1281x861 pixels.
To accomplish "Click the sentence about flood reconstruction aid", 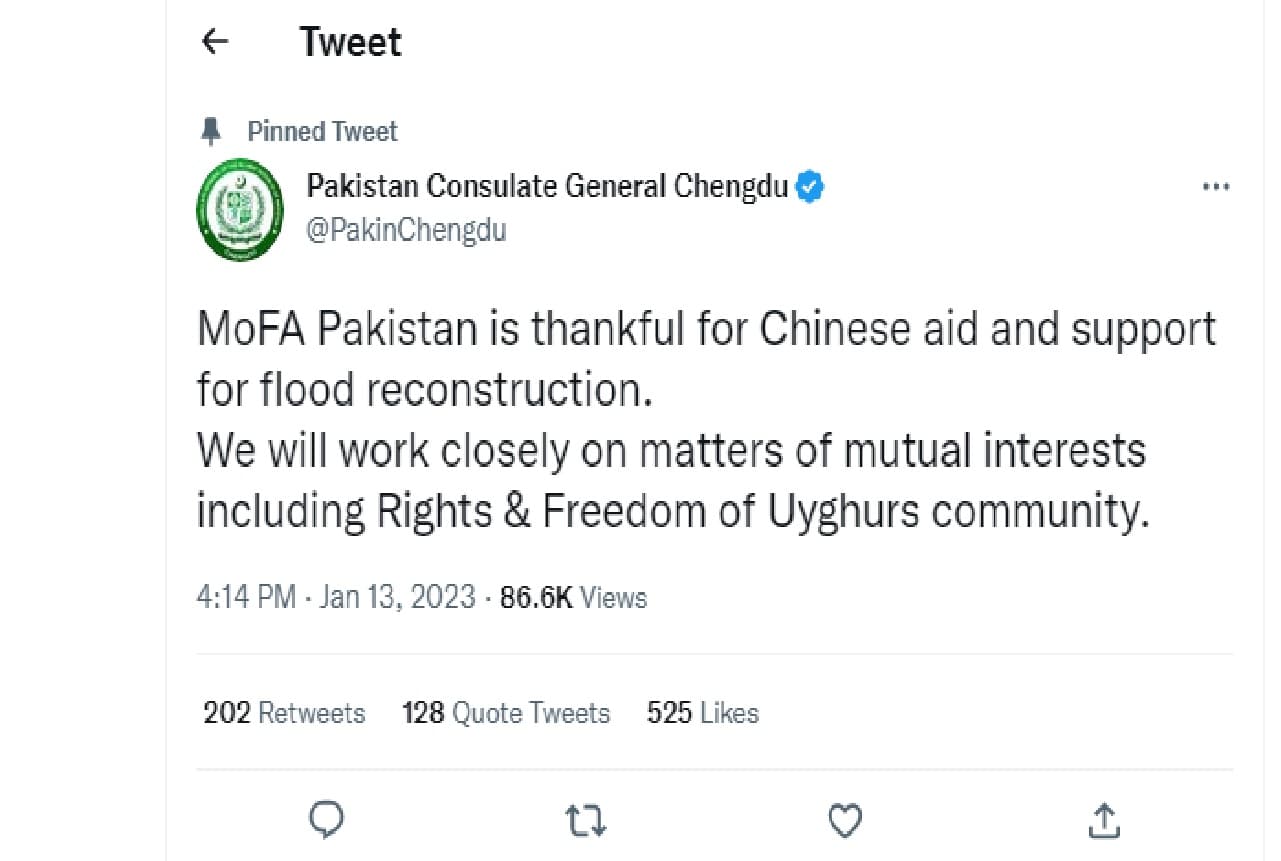I will [x=705, y=358].
